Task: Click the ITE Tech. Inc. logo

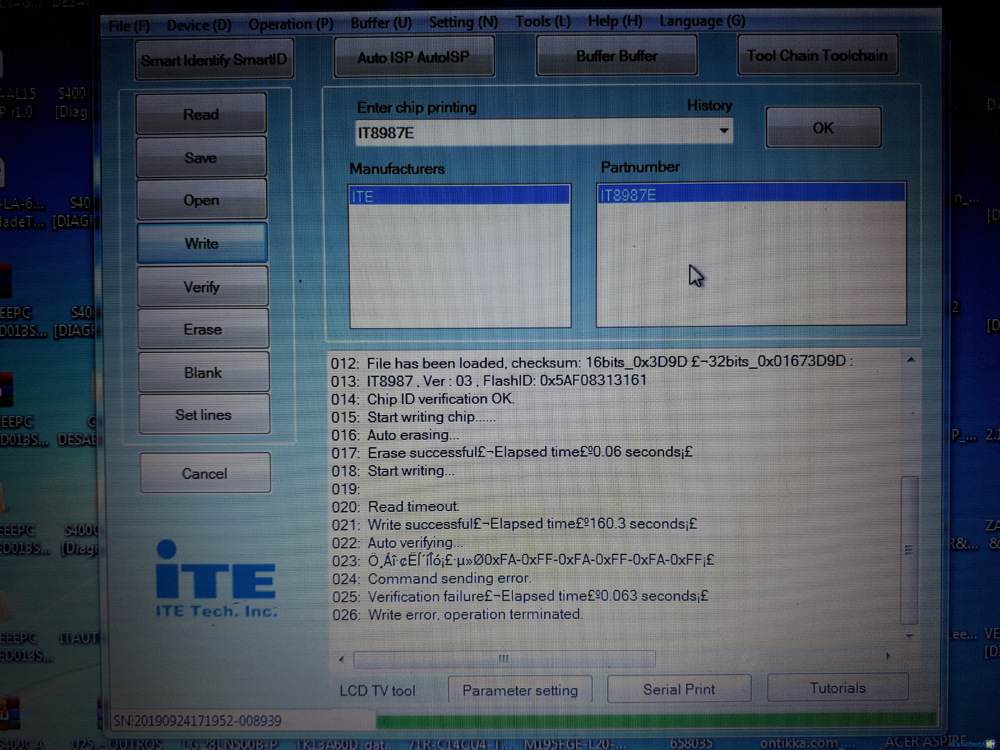Action: (x=216, y=579)
